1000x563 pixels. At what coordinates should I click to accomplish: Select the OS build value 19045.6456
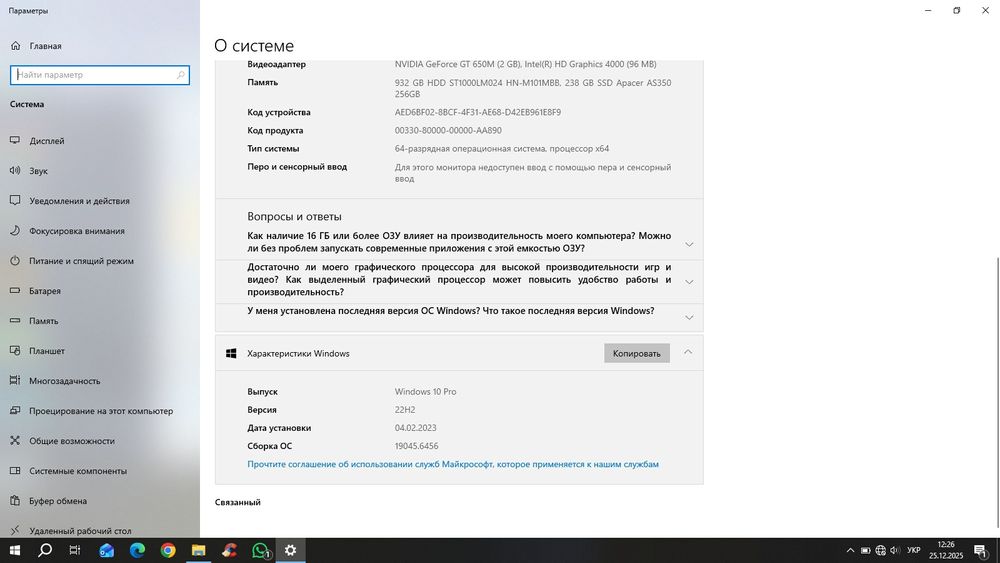pos(416,446)
